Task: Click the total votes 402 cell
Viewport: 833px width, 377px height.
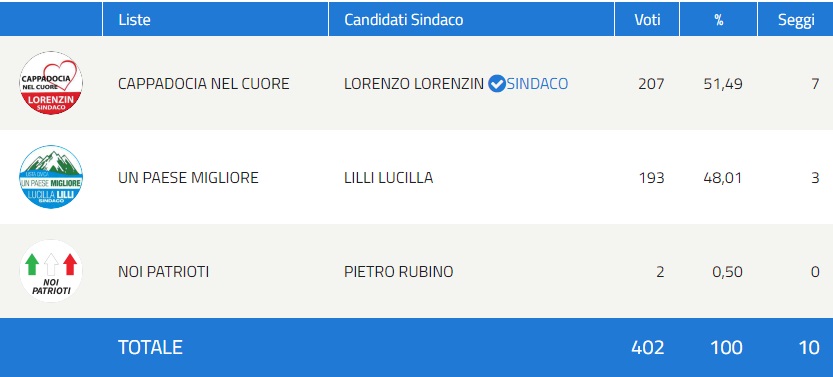Action: point(648,347)
